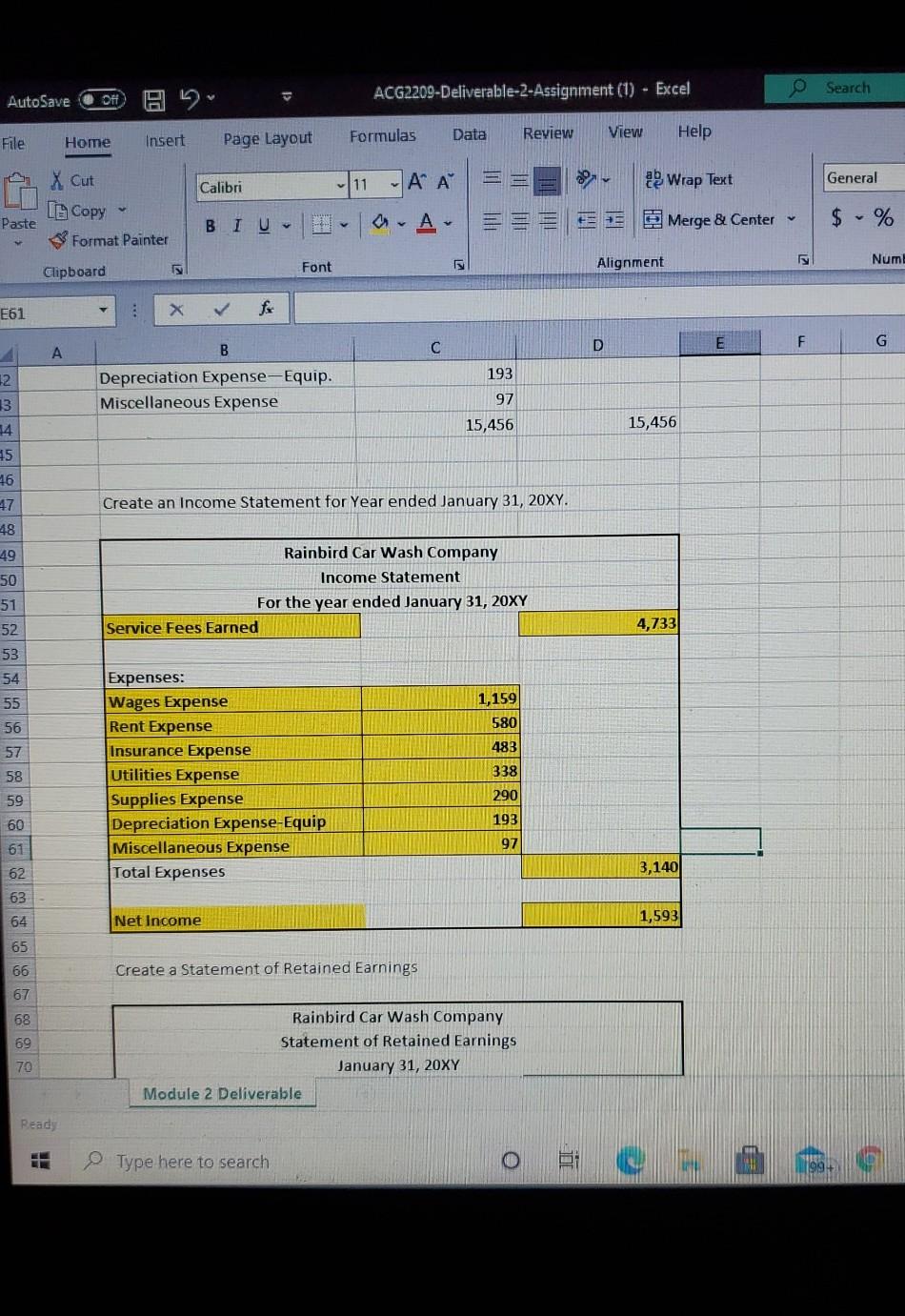
Task: Select the Module 2 Deliverable sheet tab
Action: pyautogui.click(x=221, y=1093)
